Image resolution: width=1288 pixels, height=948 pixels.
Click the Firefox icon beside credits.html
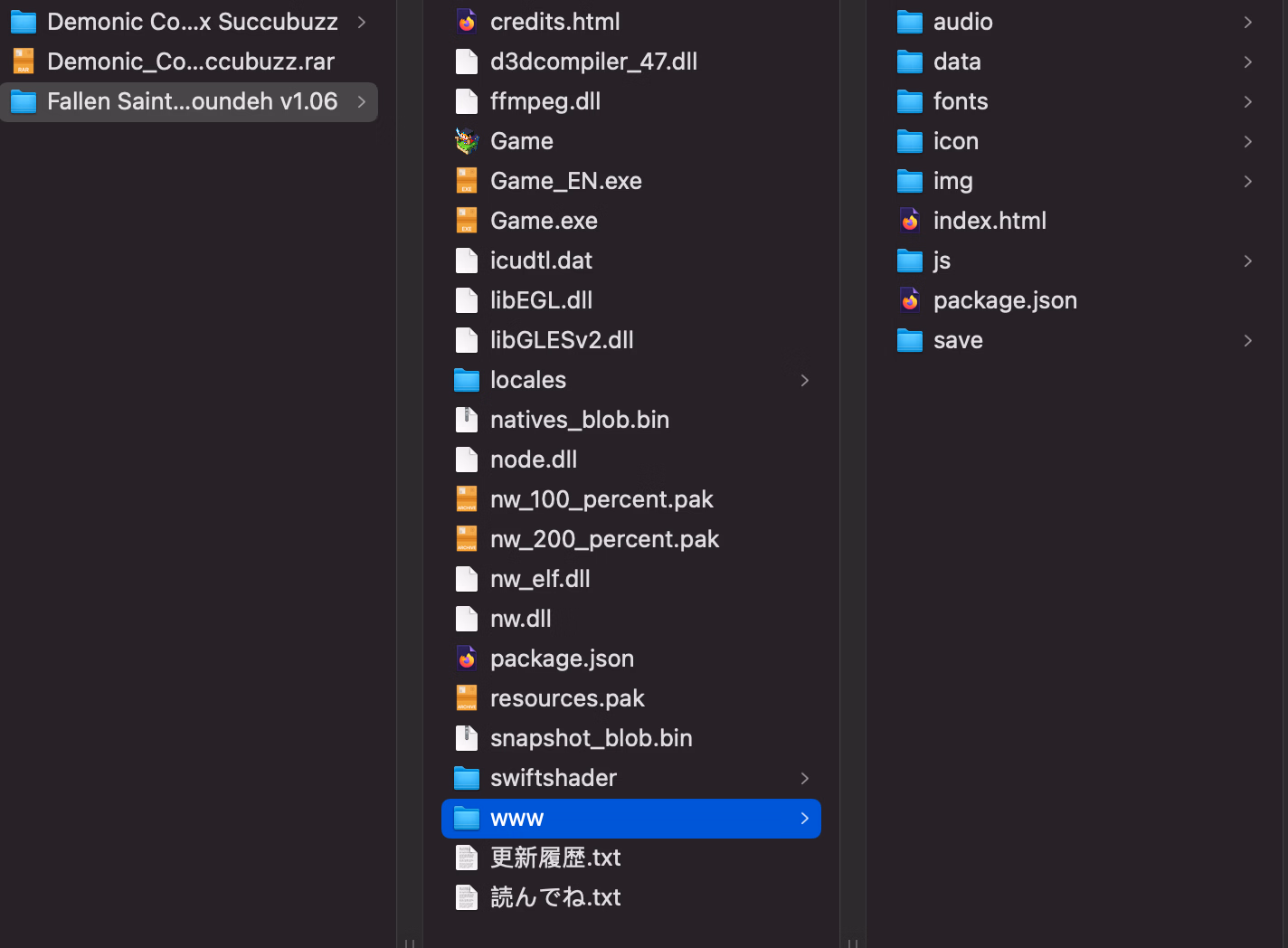click(467, 22)
